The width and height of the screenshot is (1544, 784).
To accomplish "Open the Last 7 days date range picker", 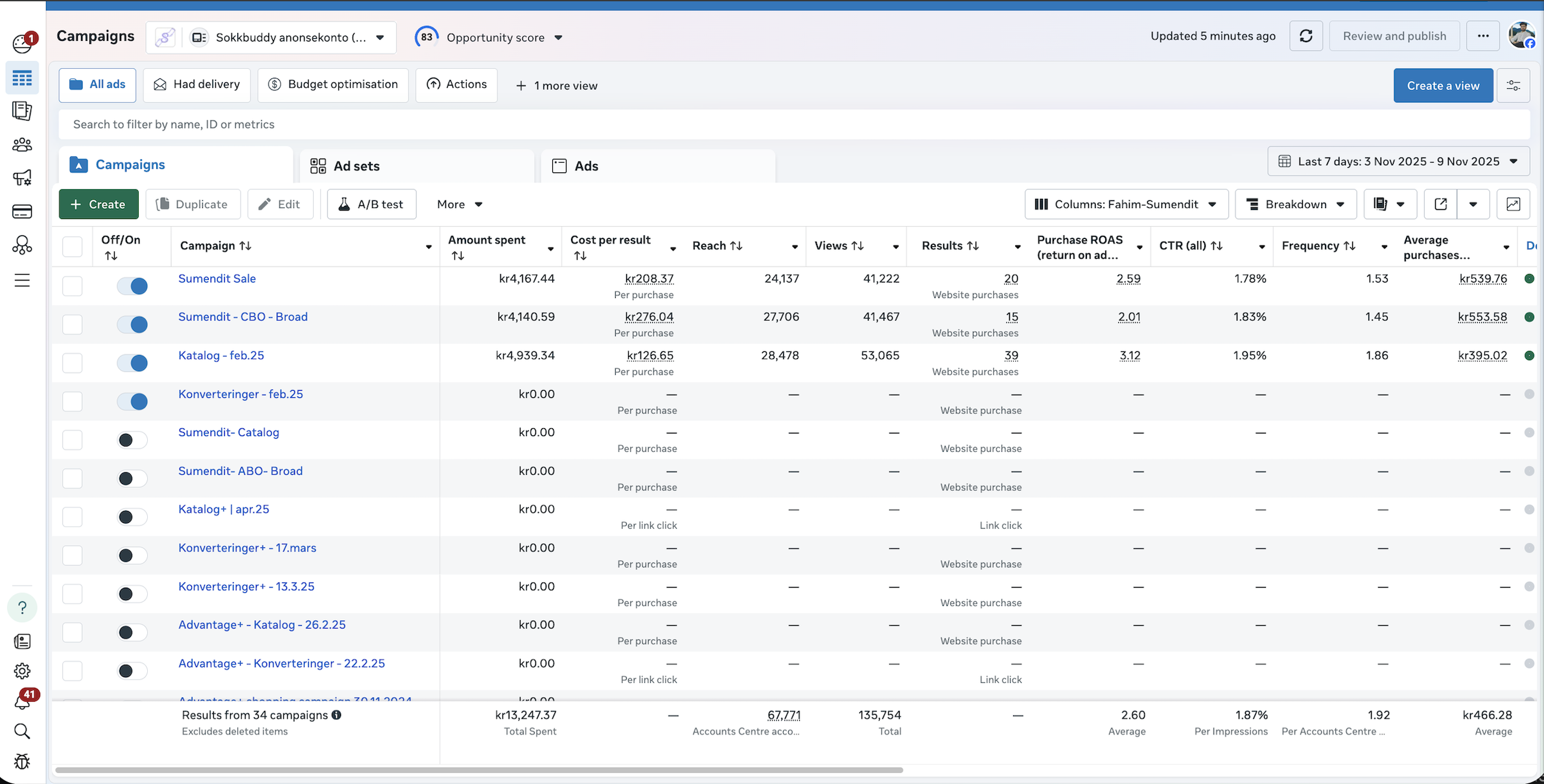I will (1398, 161).
